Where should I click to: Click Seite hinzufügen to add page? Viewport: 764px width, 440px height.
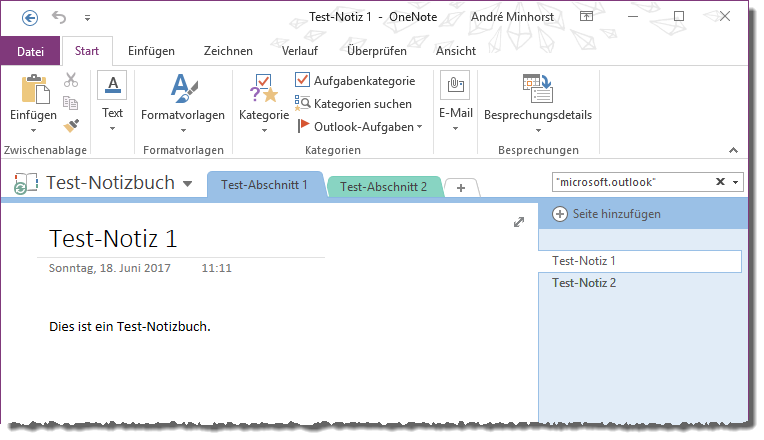pos(607,214)
